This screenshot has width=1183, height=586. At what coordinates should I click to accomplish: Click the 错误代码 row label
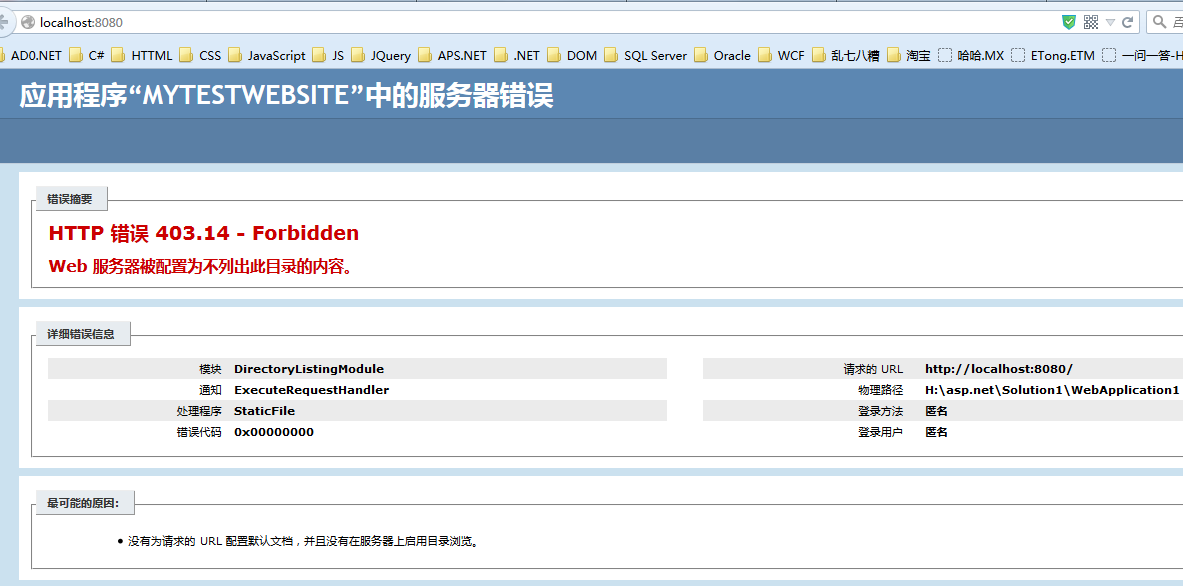click(199, 432)
